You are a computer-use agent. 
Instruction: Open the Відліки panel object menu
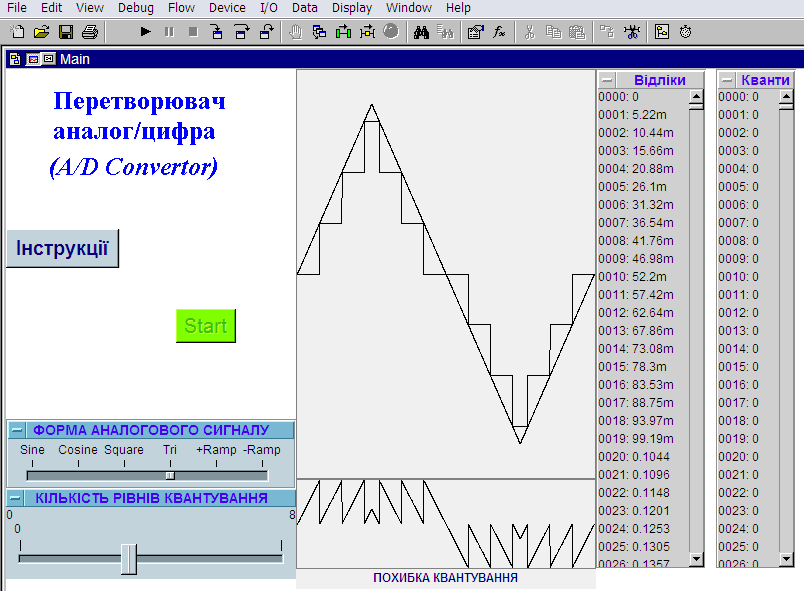coord(607,80)
